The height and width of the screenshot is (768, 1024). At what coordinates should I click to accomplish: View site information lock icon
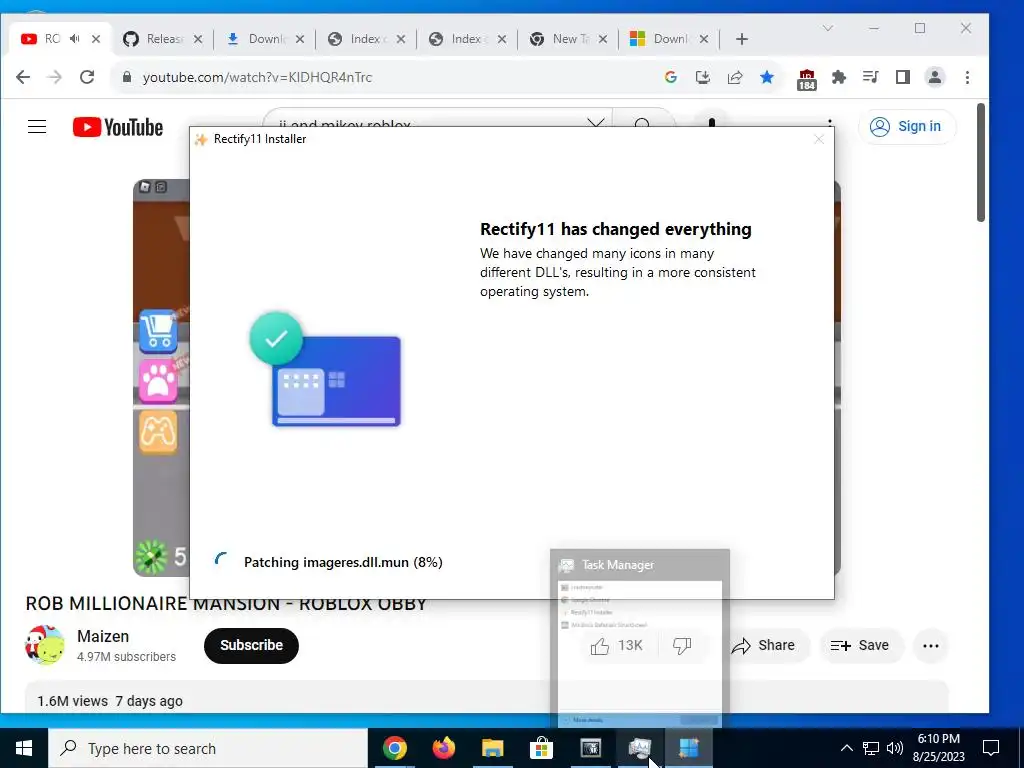127,77
